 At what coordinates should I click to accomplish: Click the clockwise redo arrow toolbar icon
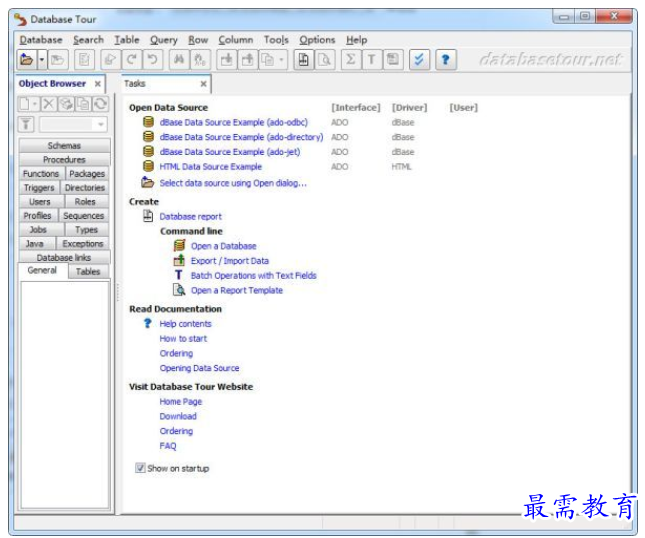tap(132, 60)
